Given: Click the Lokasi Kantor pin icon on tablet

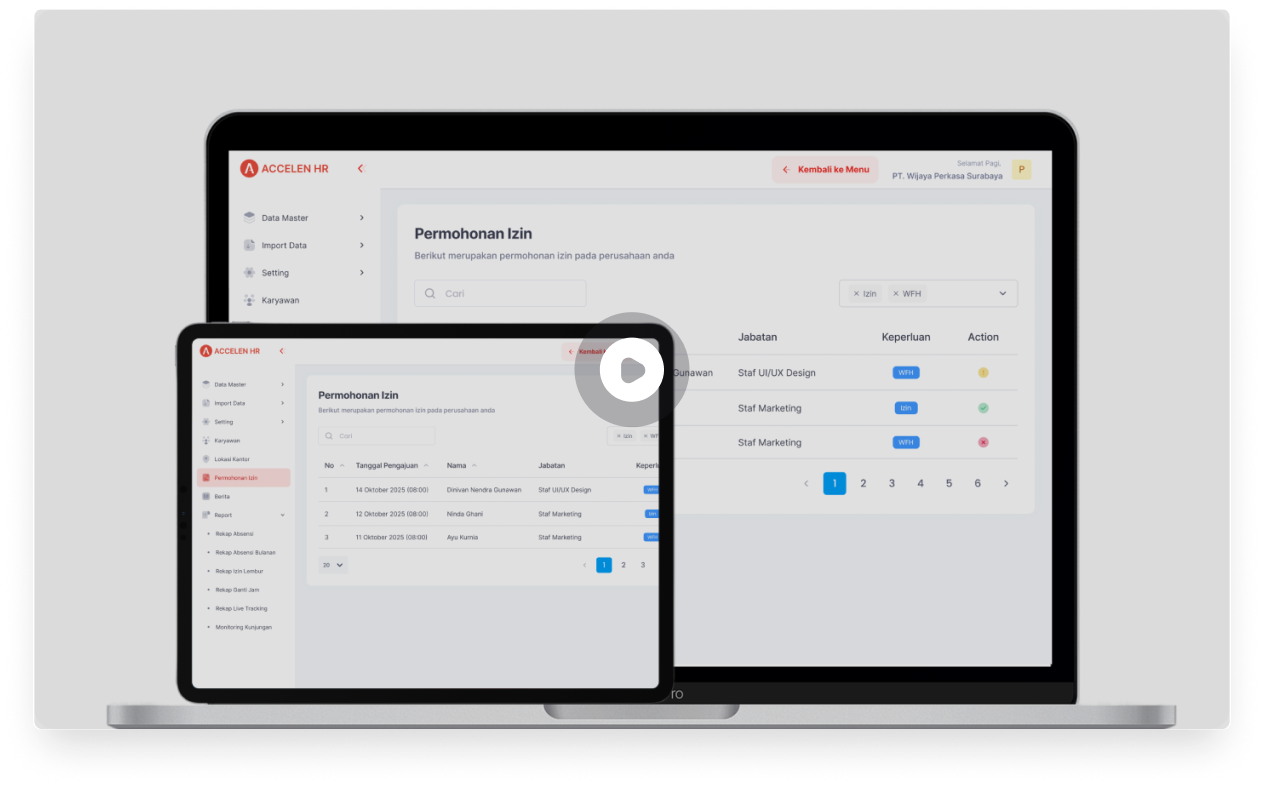Looking at the screenshot, I should 206,459.
